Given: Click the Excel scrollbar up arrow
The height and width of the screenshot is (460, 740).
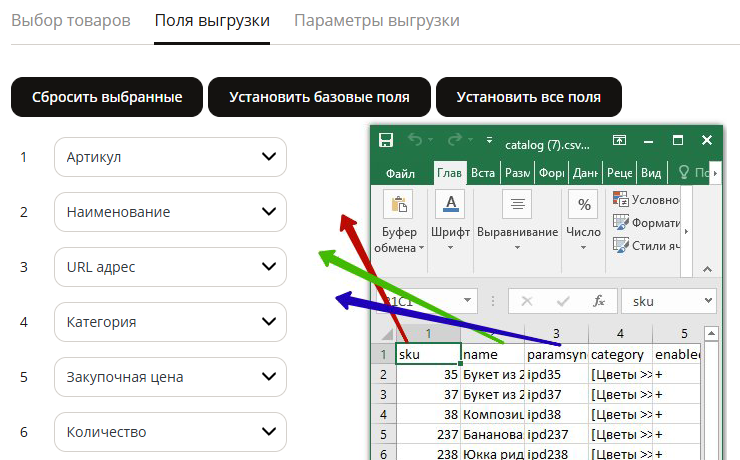Looking at the screenshot, I should (711, 334).
